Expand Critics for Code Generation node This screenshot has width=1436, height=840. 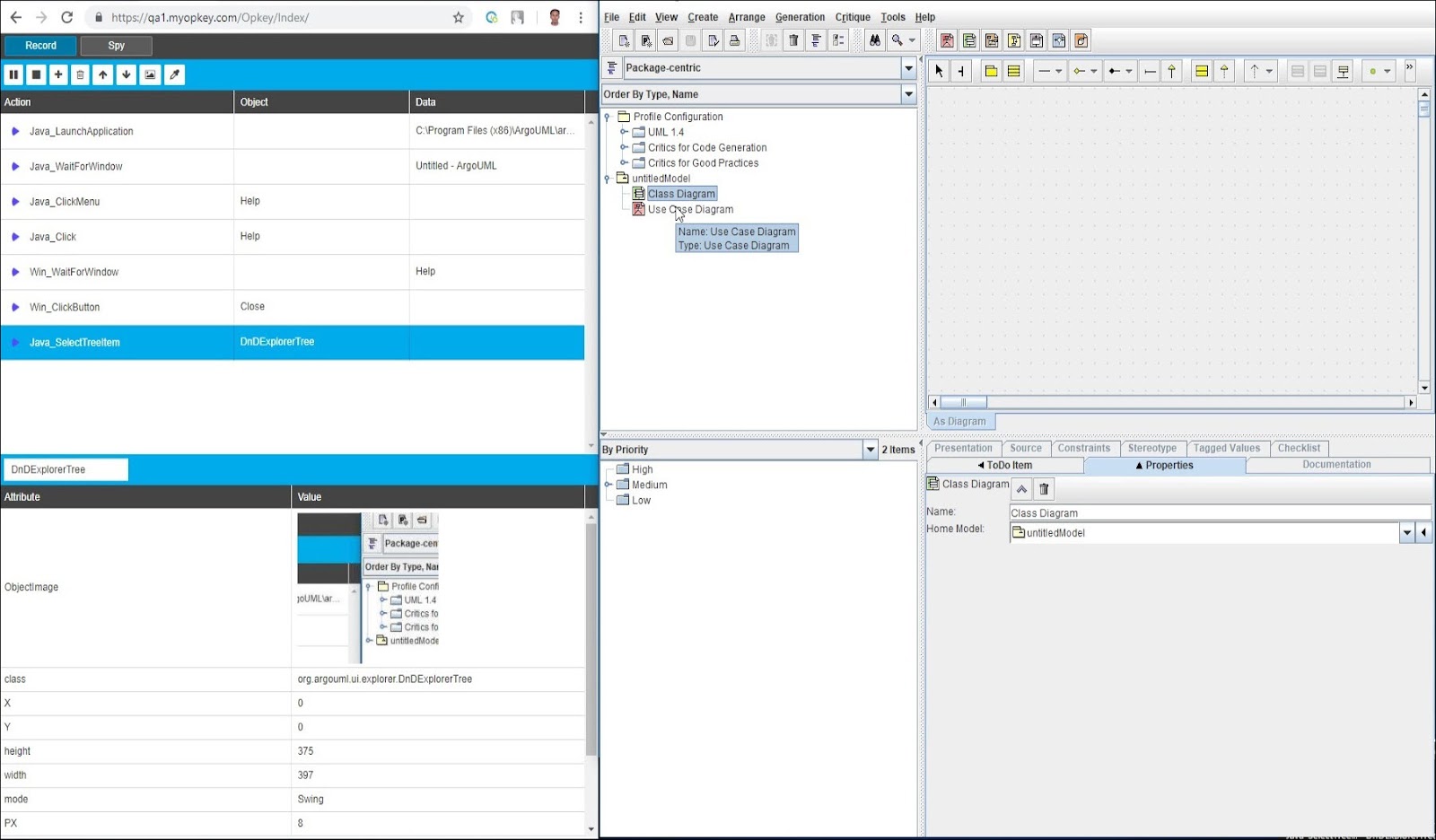pyautogui.click(x=624, y=147)
